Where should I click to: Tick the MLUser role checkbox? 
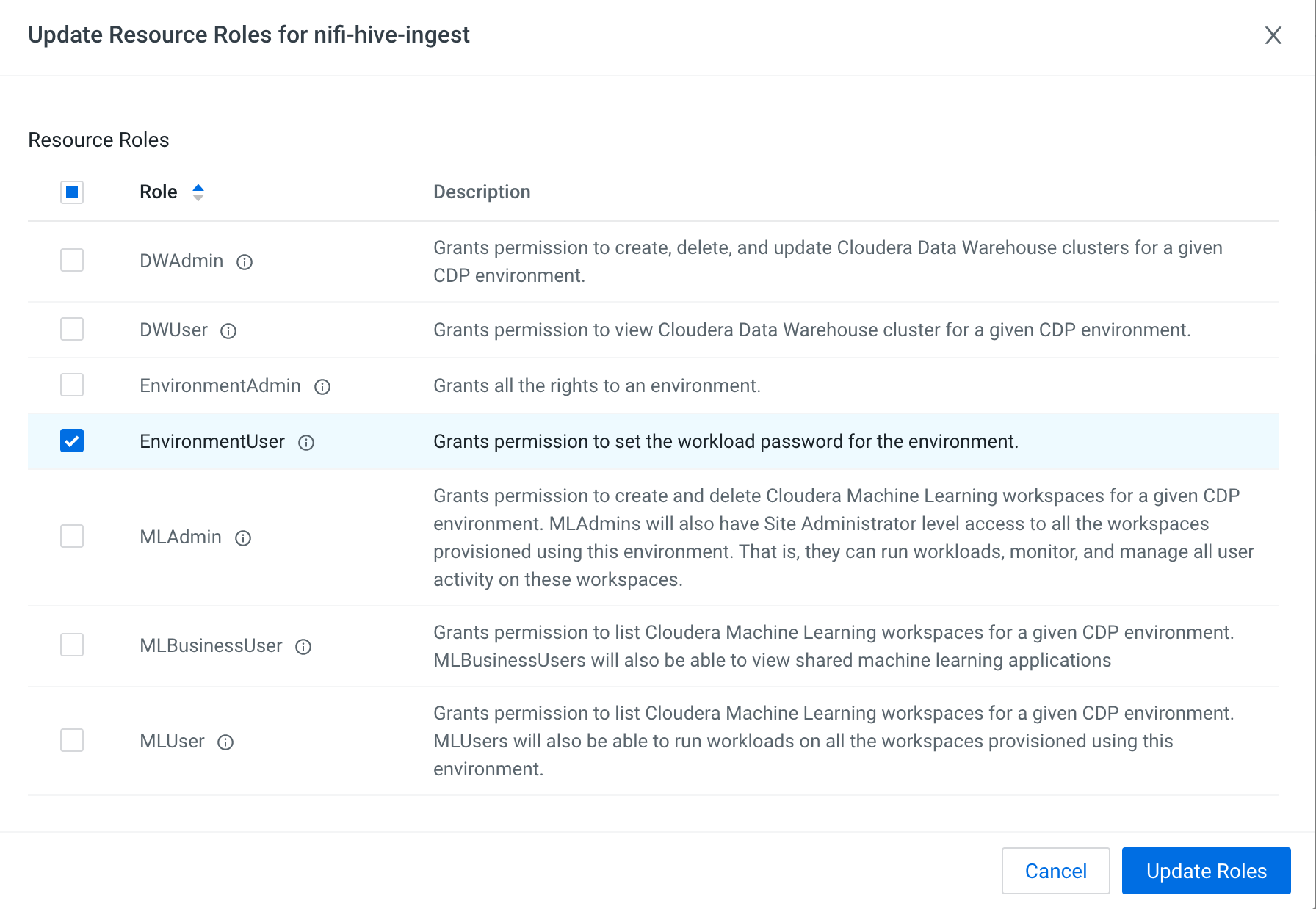tap(72, 740)
